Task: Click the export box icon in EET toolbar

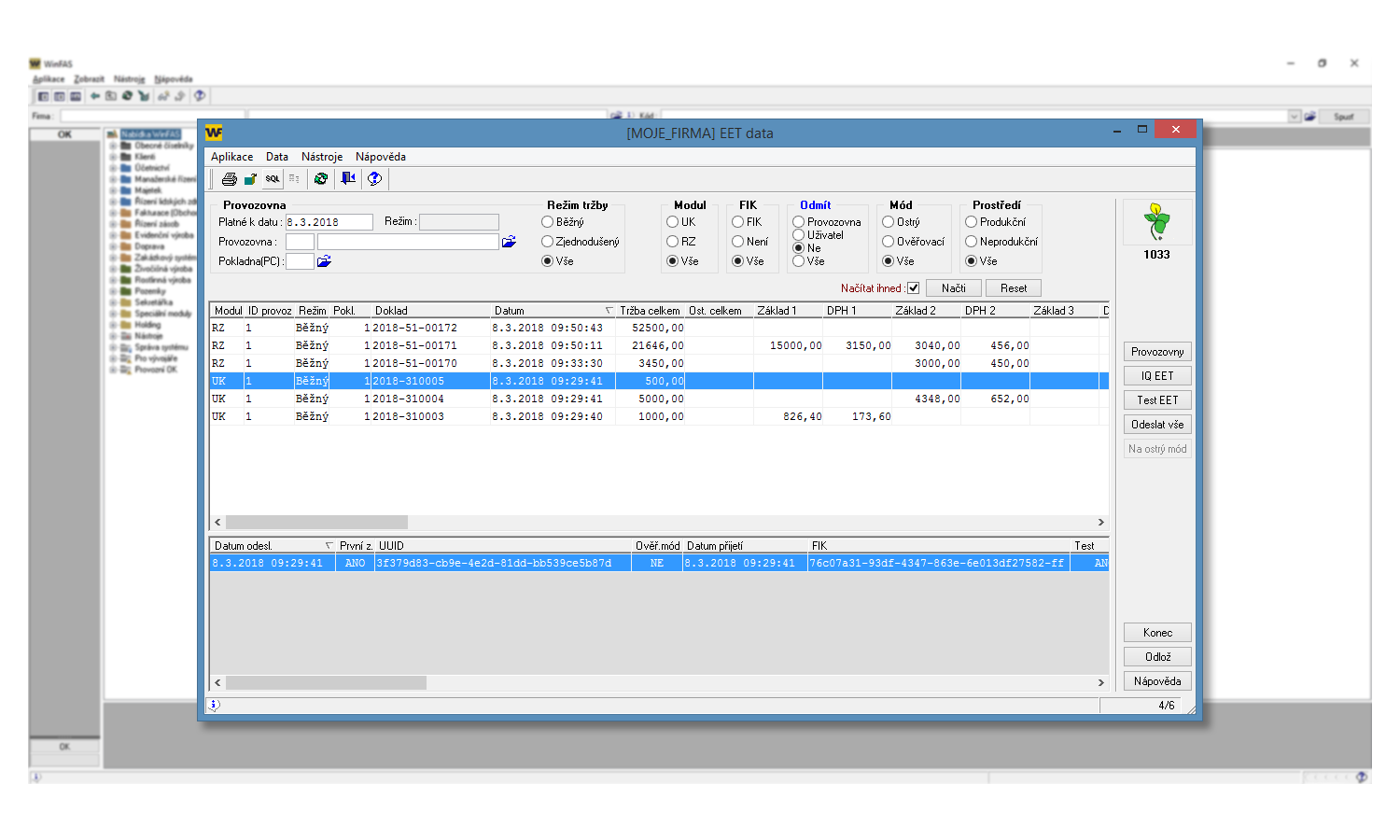Action: click(250, 178)
